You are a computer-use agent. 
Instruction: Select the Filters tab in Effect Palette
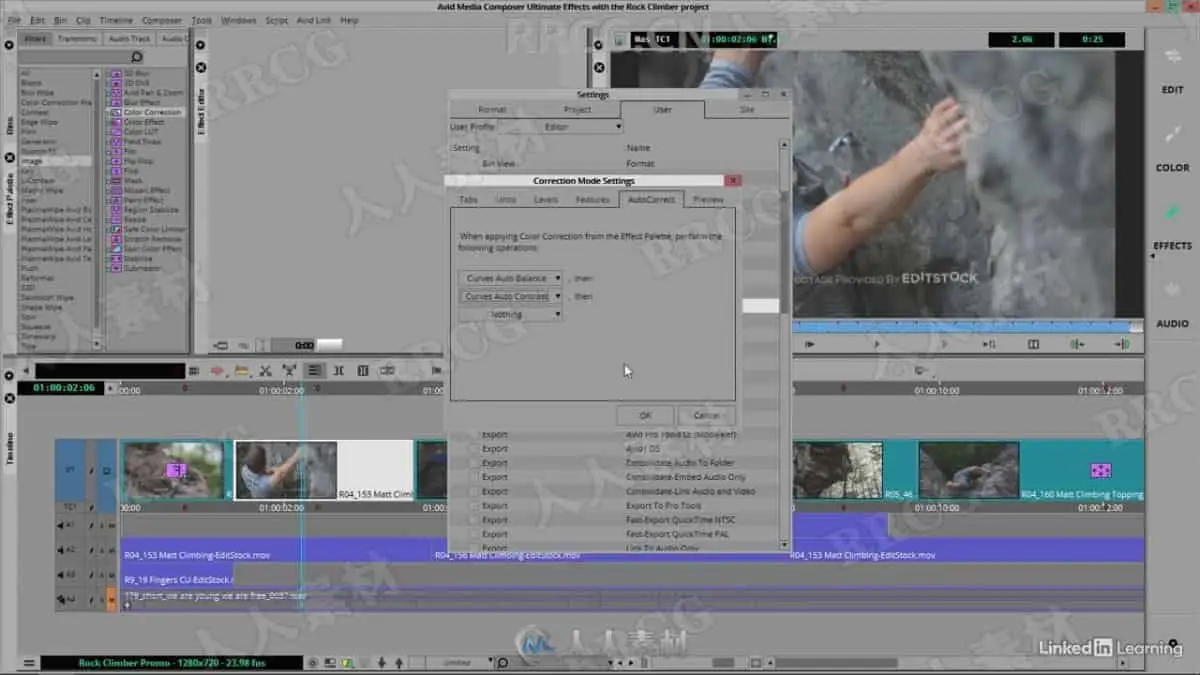36,39
